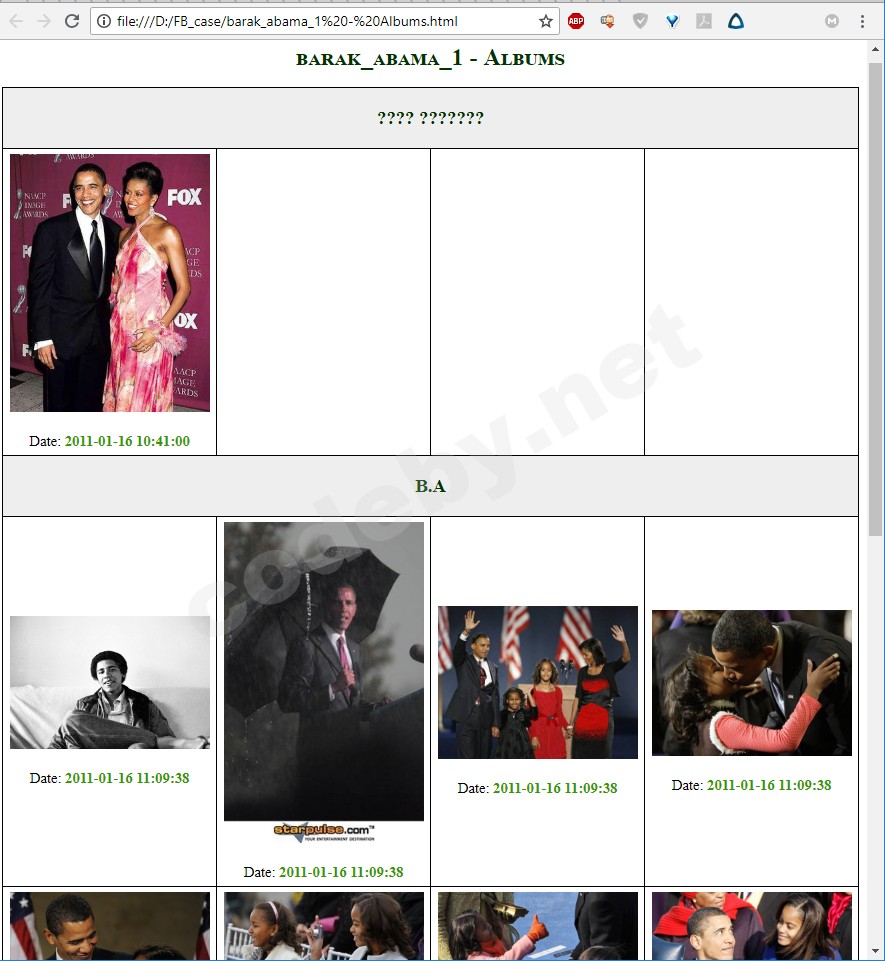The width and height of the screenshot is (885, 961).
Task: Open the family waving on stage photo
Action: click(537, 682)
